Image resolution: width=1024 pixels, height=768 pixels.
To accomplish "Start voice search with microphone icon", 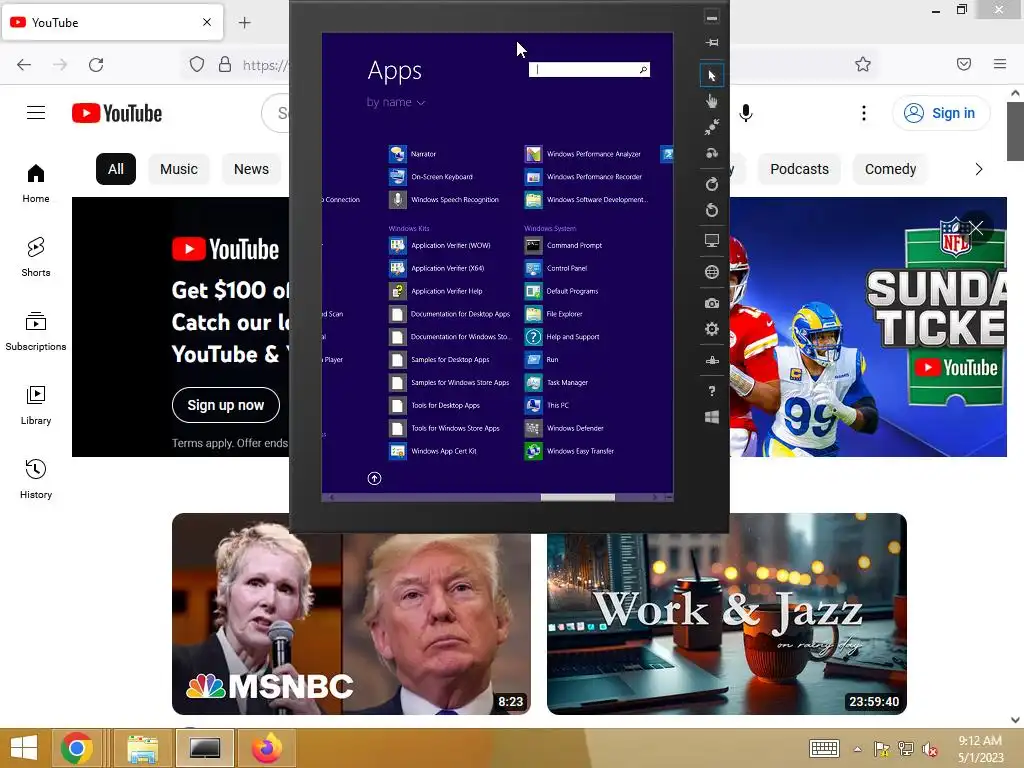I will (746, 113).
